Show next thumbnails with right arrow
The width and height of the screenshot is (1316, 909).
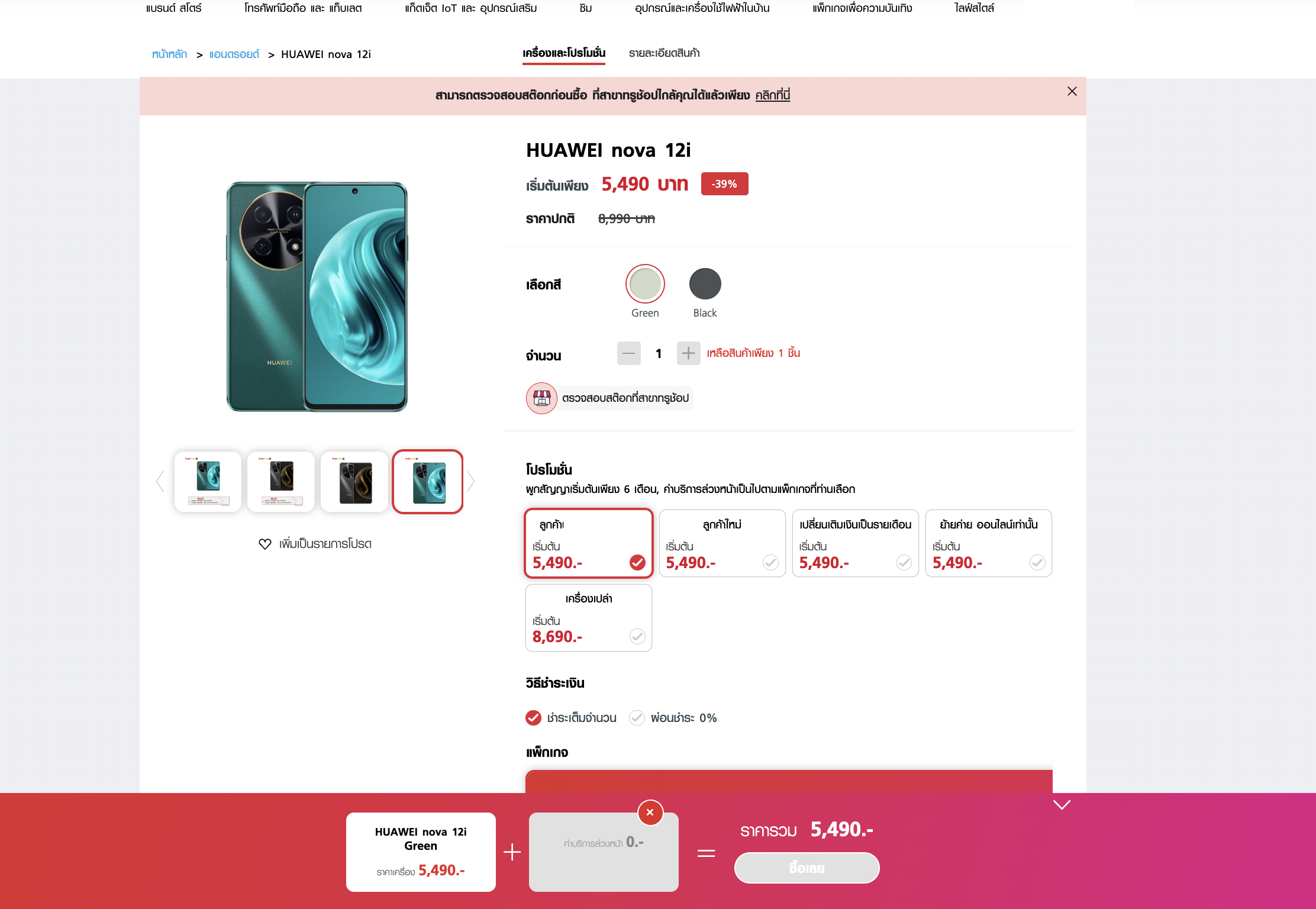[x=470, y=481]
